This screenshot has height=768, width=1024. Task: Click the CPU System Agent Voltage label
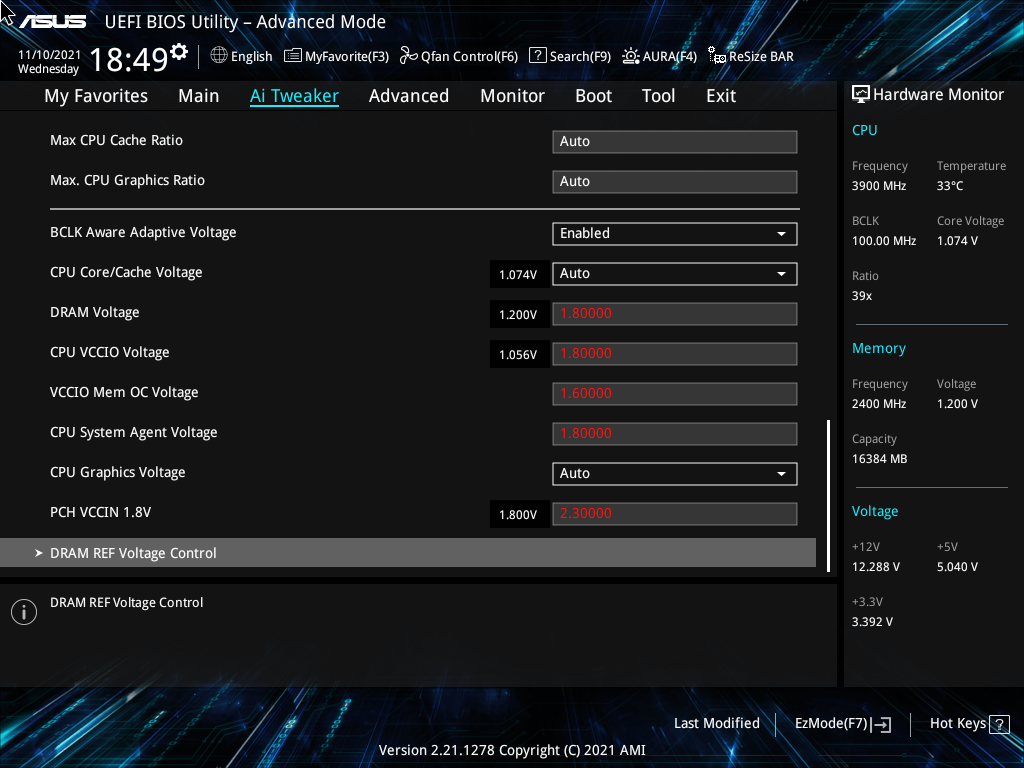(133, 432)
